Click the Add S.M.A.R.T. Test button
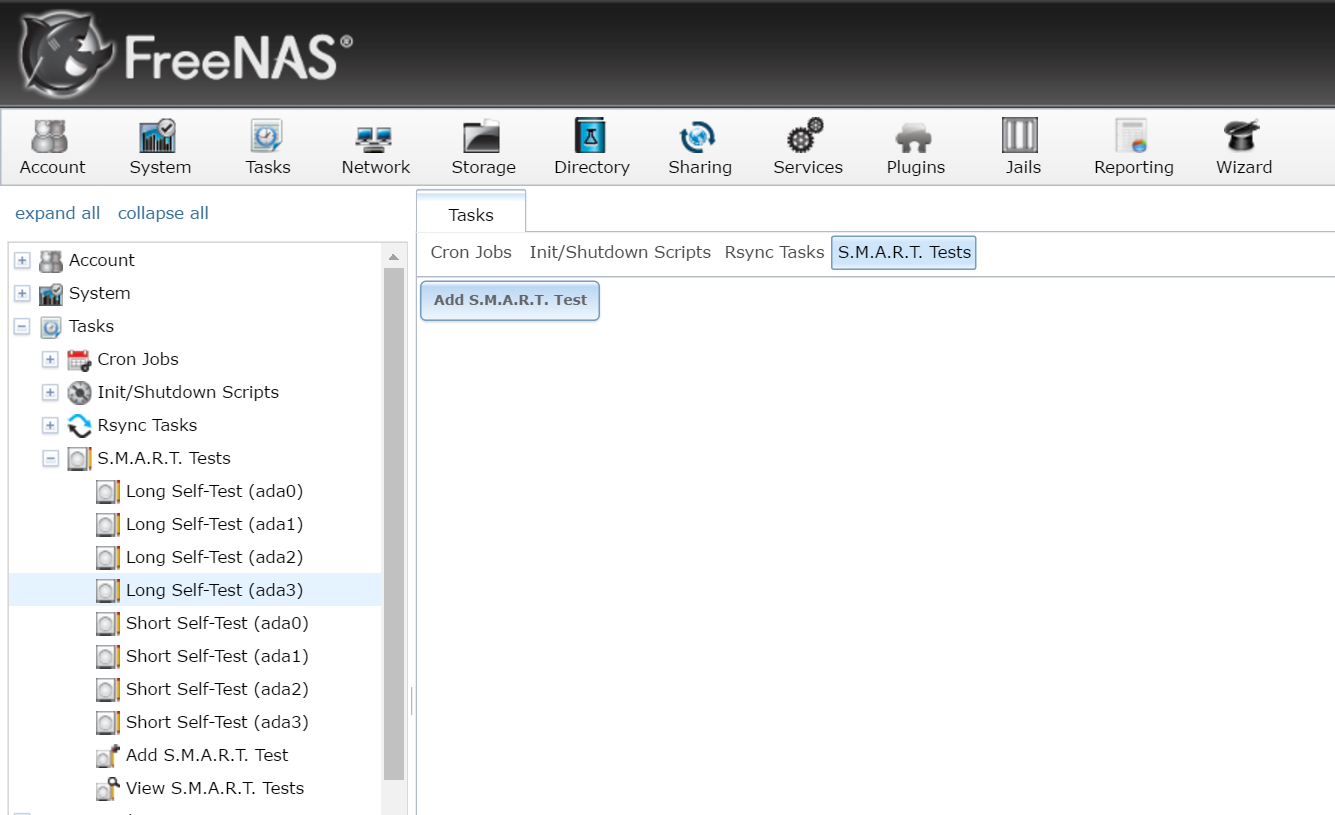The image size is (1335, 815). tap(510, 301)
